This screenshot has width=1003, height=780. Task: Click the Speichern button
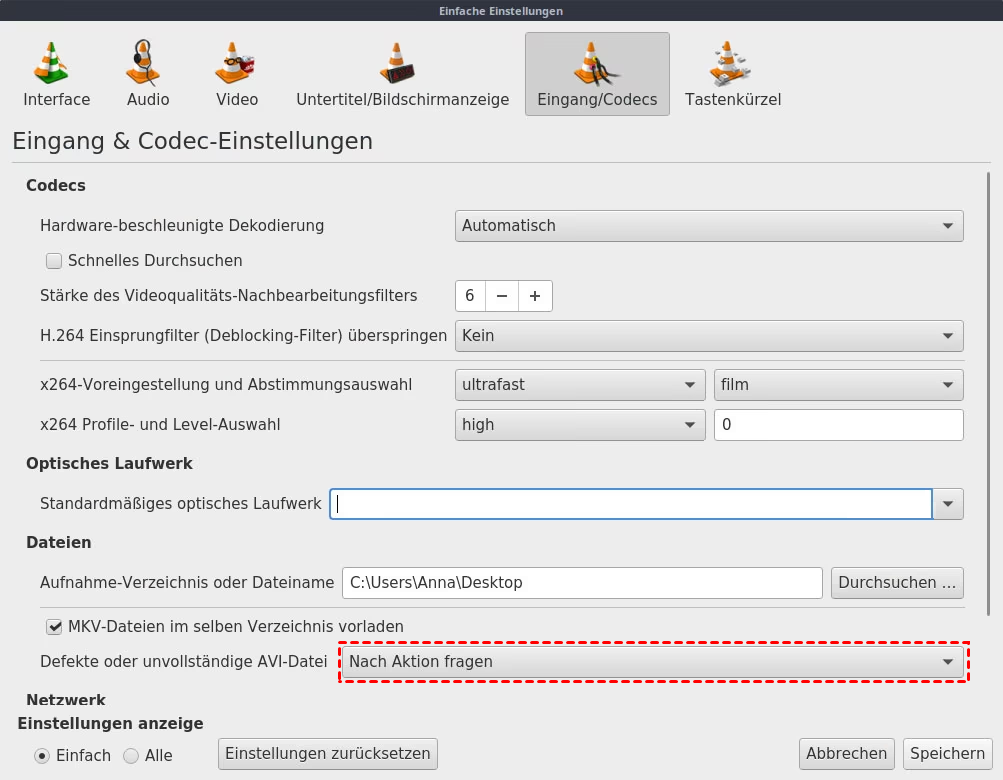(947, 754)
